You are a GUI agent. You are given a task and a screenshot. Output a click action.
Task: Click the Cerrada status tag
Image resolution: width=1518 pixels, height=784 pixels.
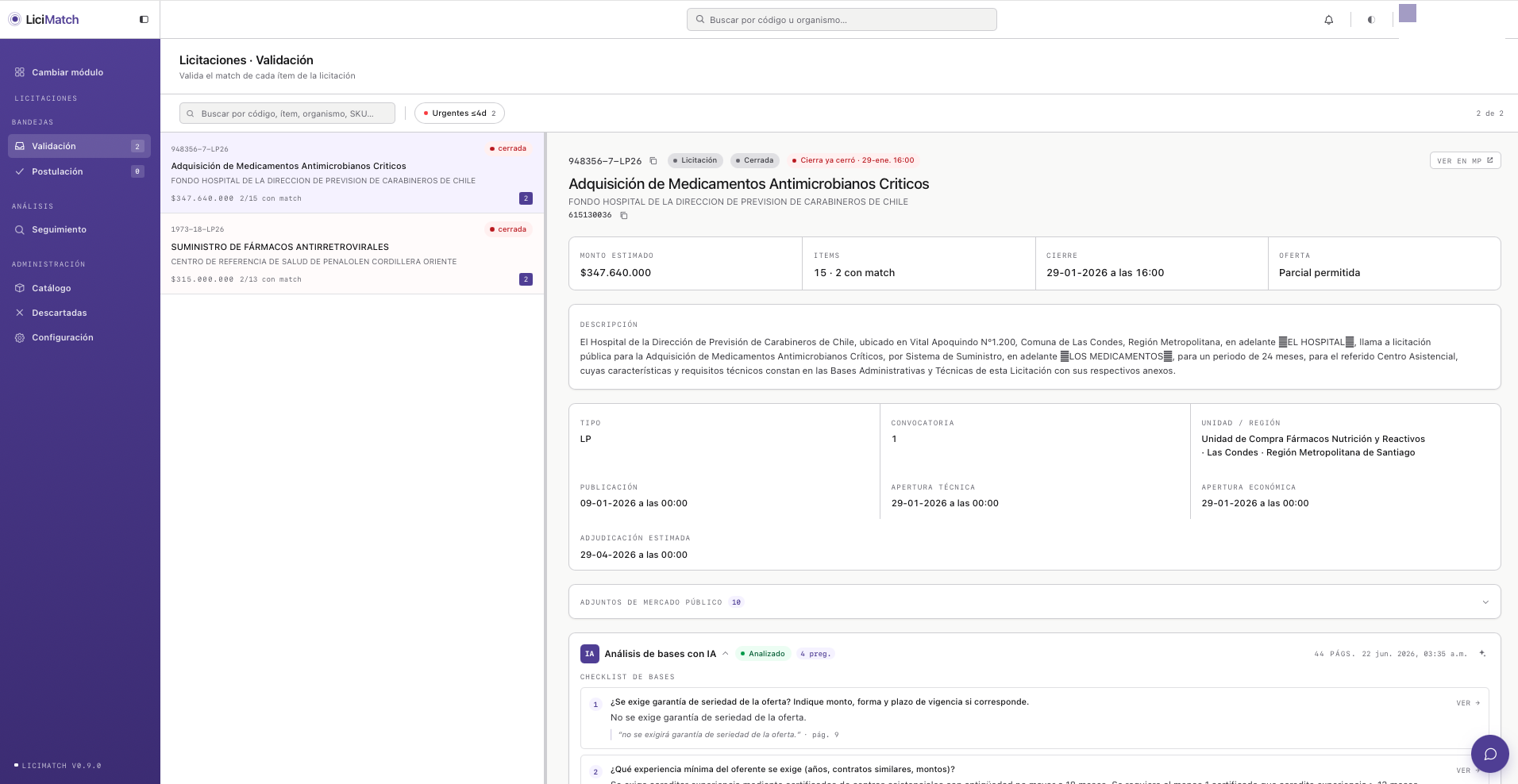[x=754, y=160]
